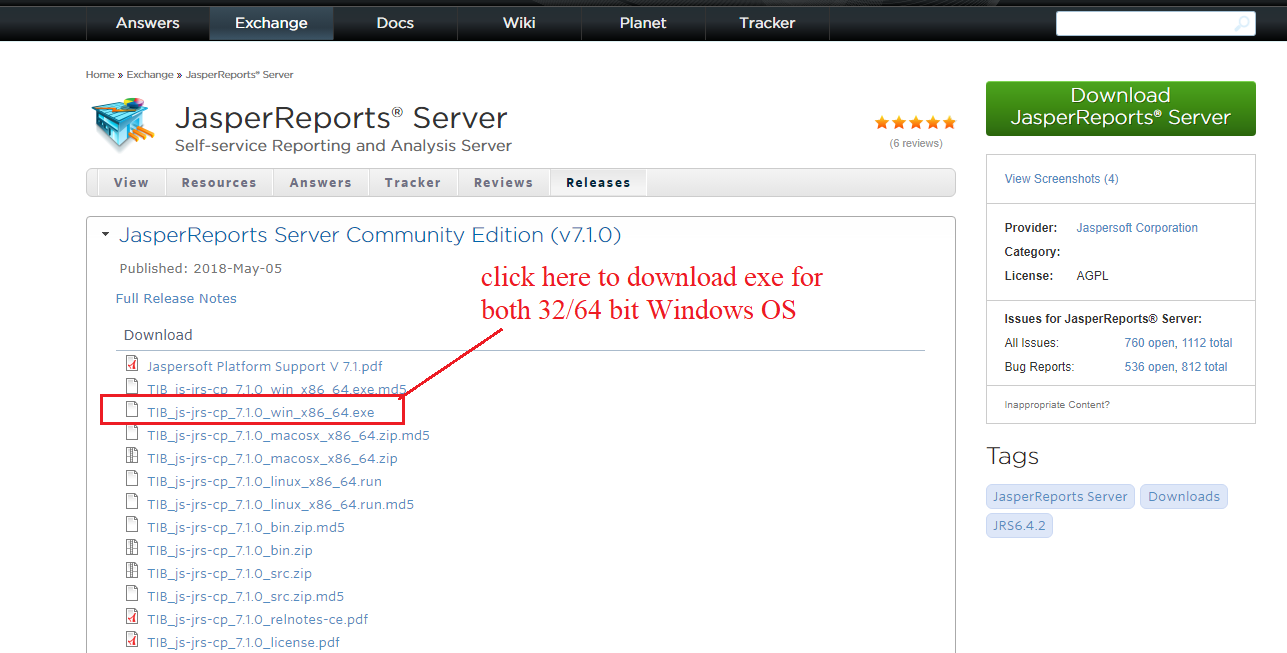Viewport: 1287px width, 653px height.
Task: Click PDF icon beside license.pdf
Action: (x=132, y=641)
